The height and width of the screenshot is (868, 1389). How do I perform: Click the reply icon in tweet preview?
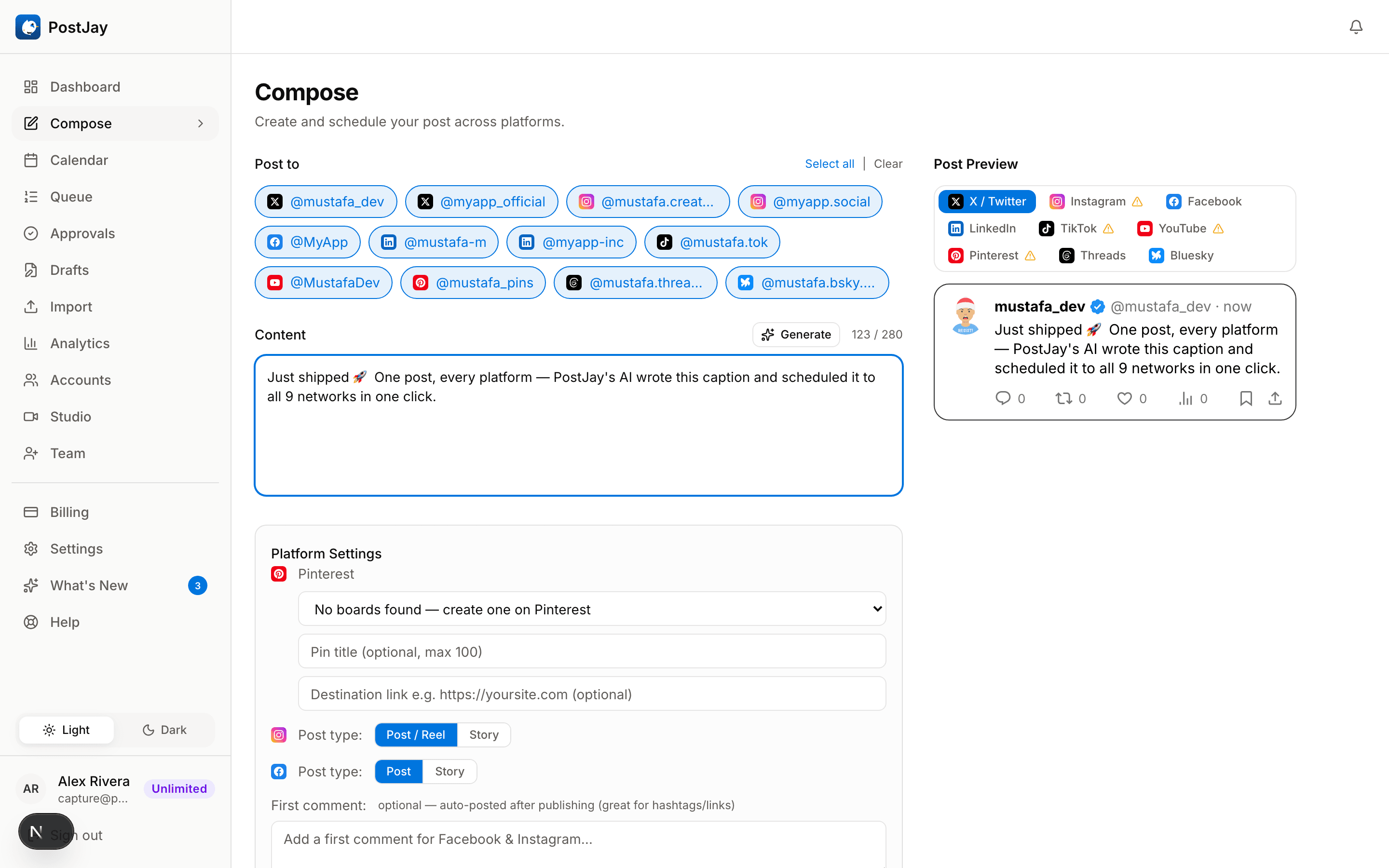click(1003, 398)
